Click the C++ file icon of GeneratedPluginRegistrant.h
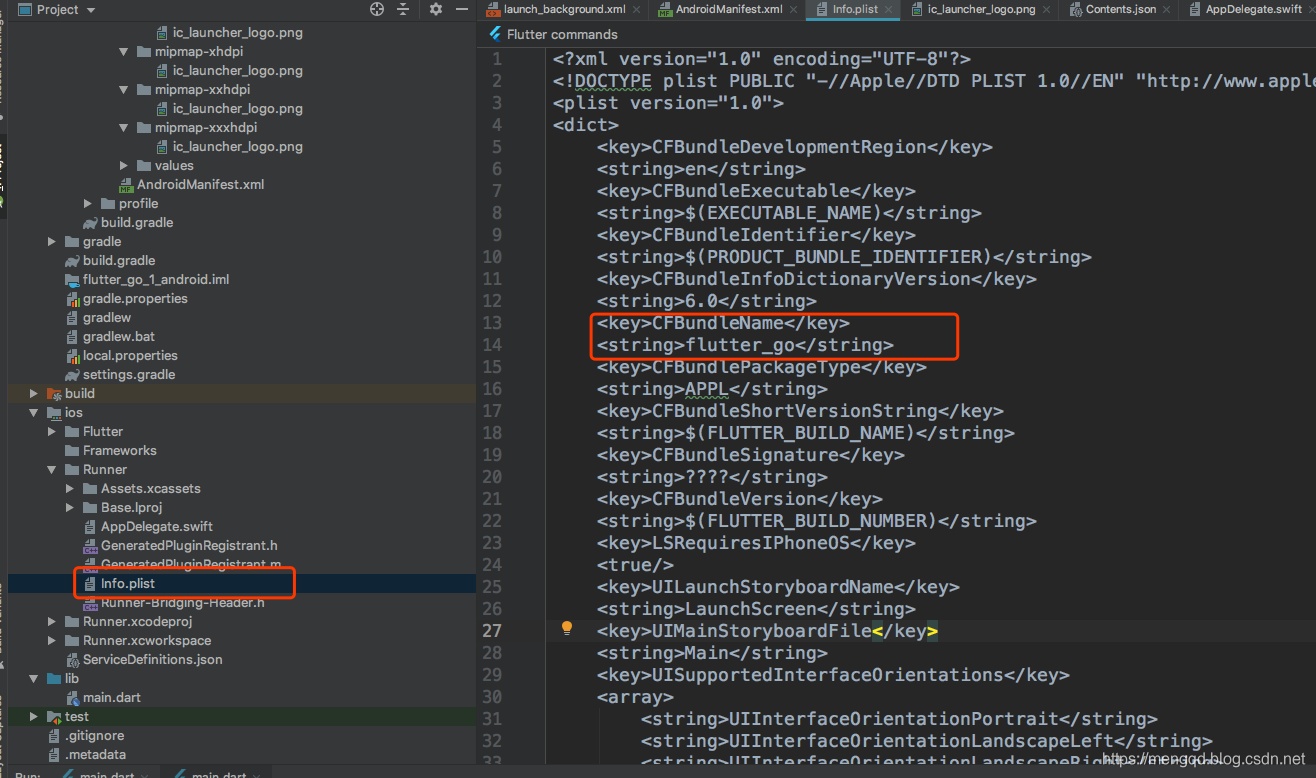The height and width of the screenshot is (778, 1316). 90,546
